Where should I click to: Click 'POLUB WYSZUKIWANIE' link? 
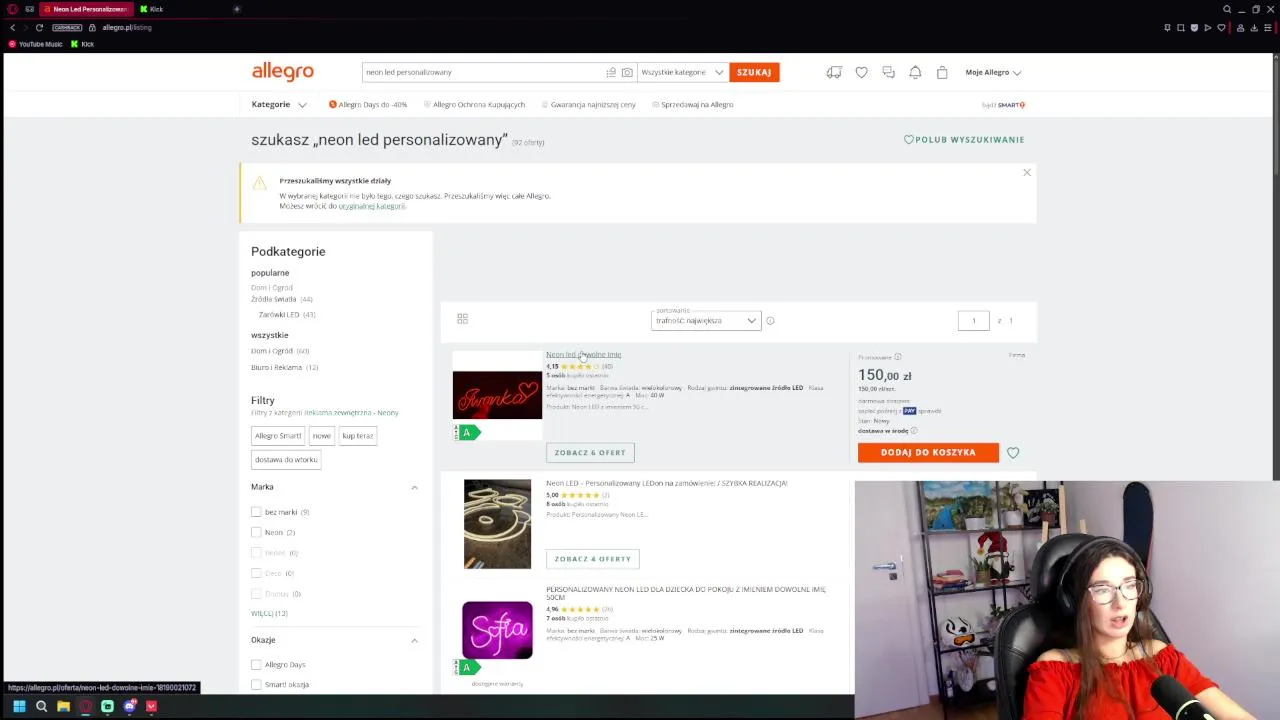click(x=964, y=140)
